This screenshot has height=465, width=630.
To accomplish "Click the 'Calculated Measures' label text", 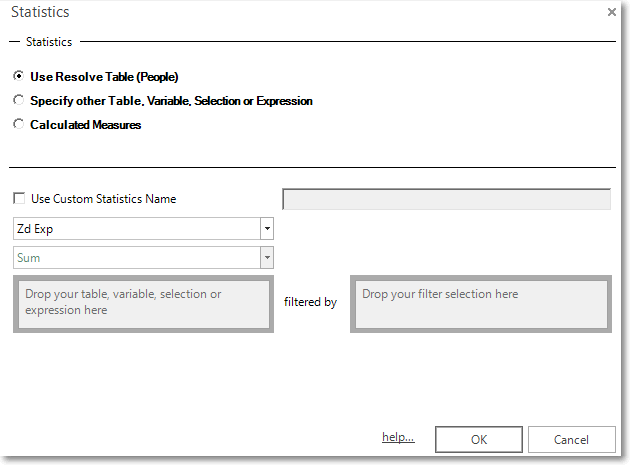I will (86, 125).
